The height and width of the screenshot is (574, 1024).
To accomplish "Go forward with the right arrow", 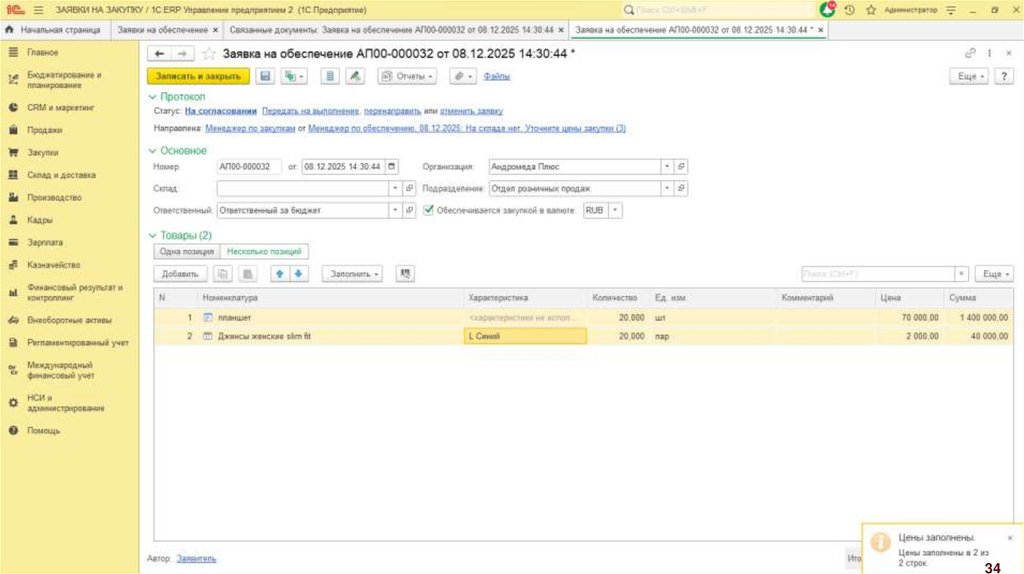I will 182,54.
